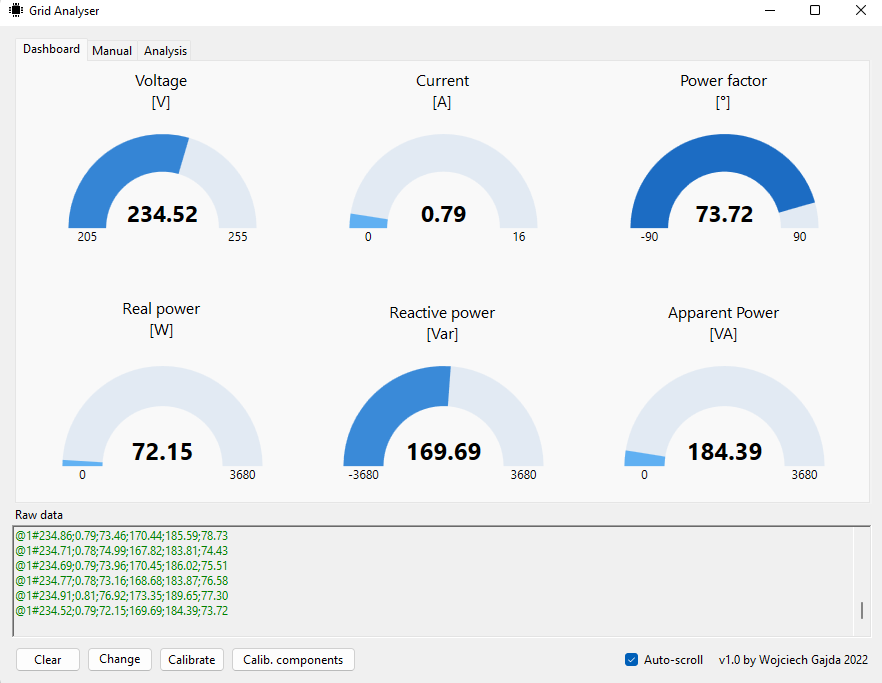The height and width of the screenshot is (683, 882).
Task: Click the Power factor gauge reading 73.72
Action: coord(724,214)
